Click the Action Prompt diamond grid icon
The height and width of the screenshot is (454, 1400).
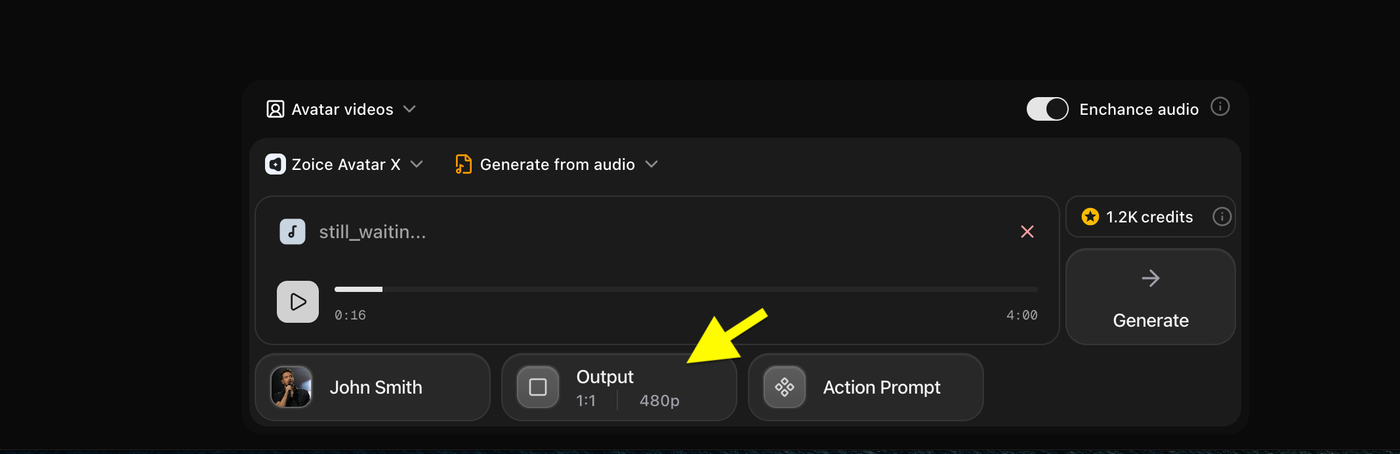coord(784,387)
